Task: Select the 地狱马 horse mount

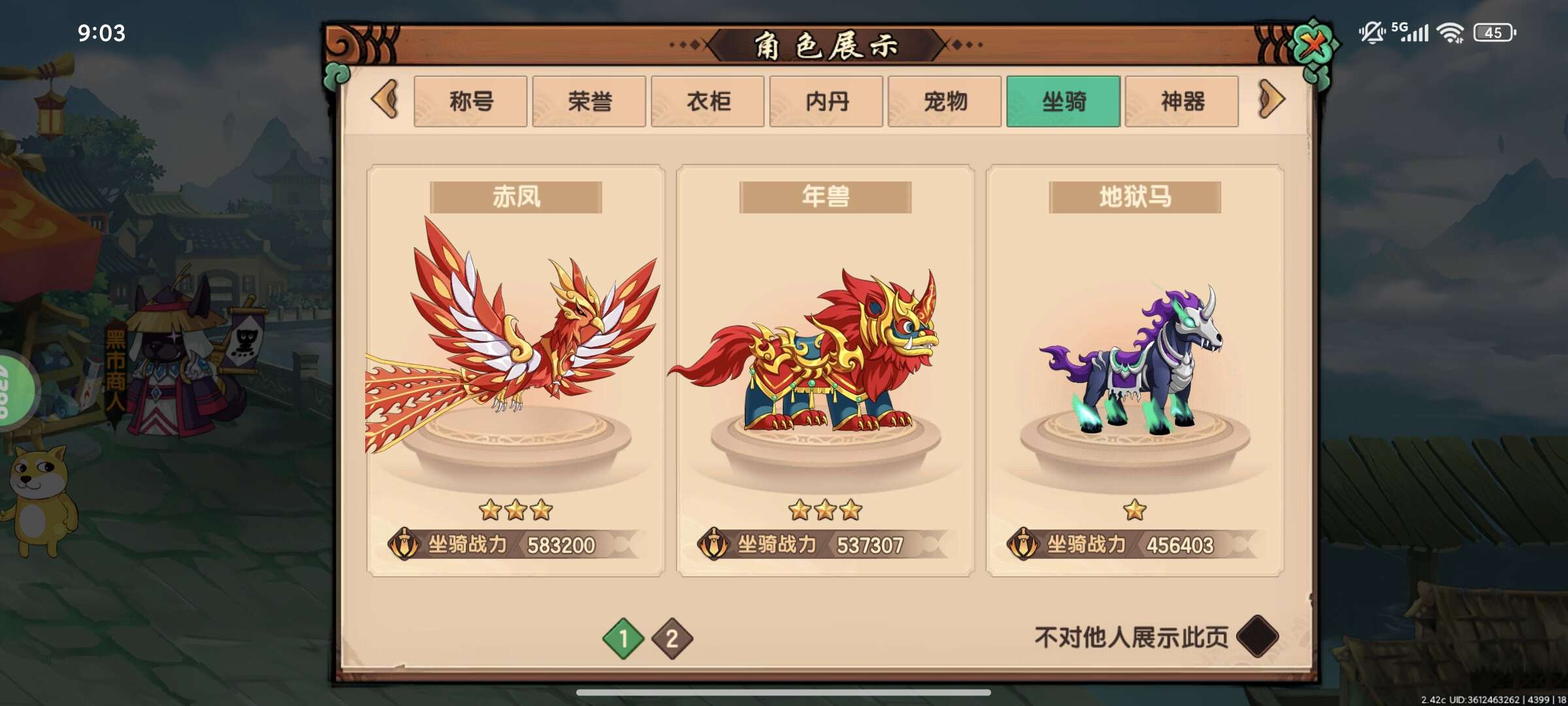Action: [x=1135, y=371]
